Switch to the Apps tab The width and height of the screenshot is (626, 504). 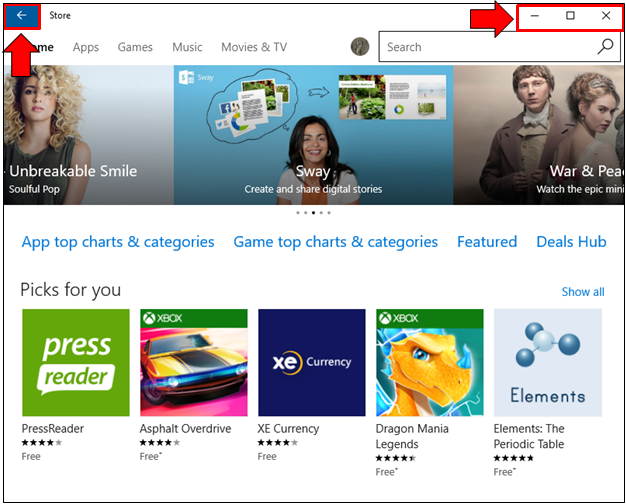point(86,47)
